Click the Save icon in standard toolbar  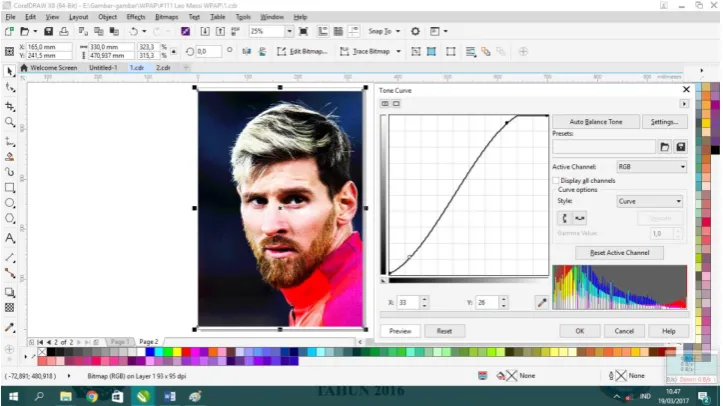click(48, 31)
